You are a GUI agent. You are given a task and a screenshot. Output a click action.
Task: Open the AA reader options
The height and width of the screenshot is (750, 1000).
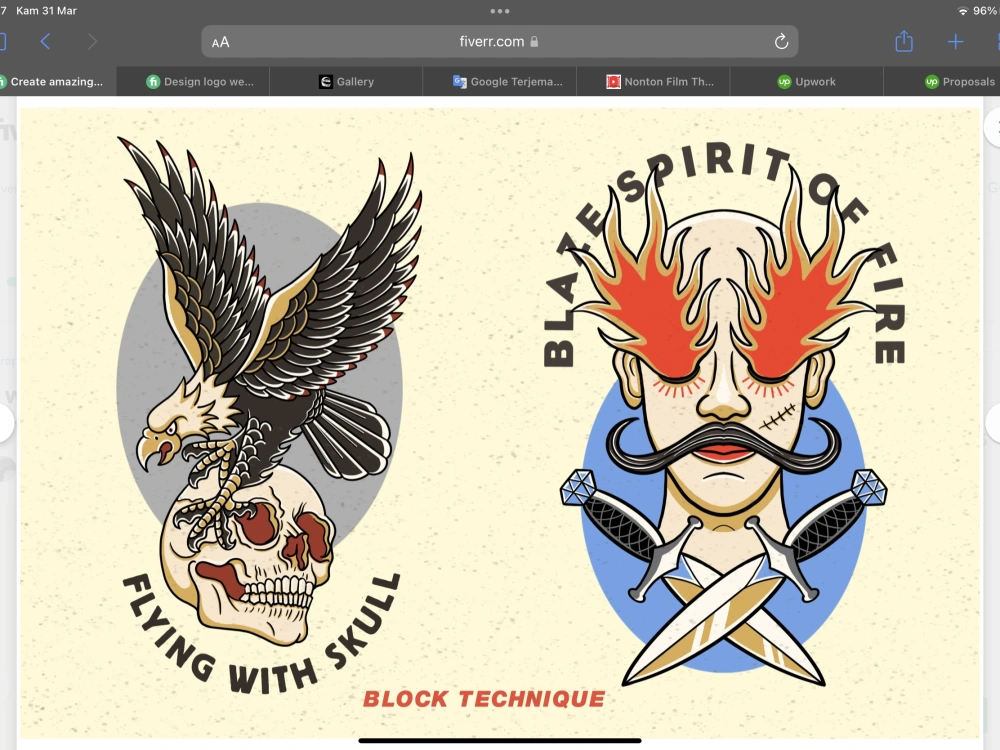click(221, 43)
